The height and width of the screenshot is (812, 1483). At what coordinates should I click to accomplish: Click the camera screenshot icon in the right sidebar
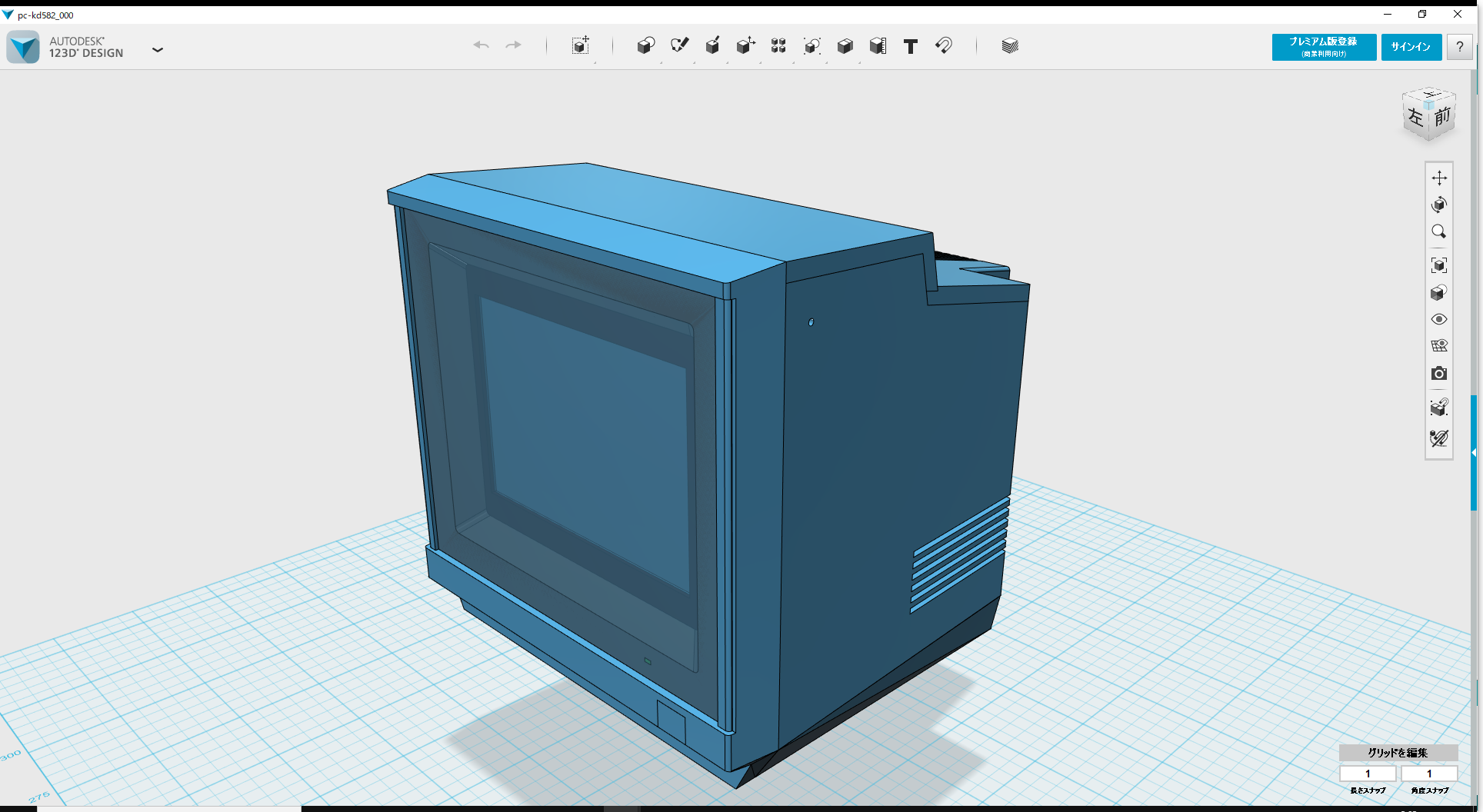tap(1439, 374)
